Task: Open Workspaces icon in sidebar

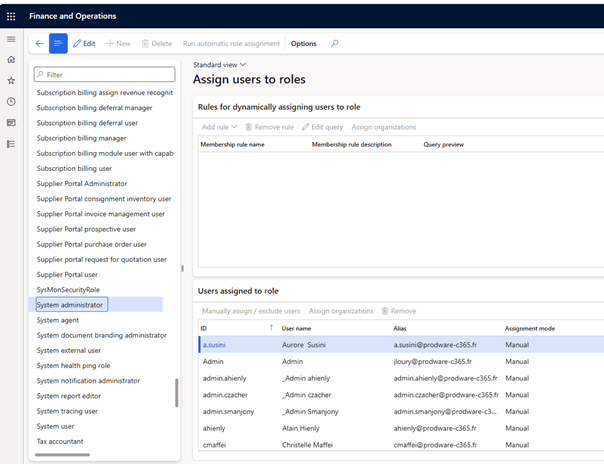Action: (11, 123)
